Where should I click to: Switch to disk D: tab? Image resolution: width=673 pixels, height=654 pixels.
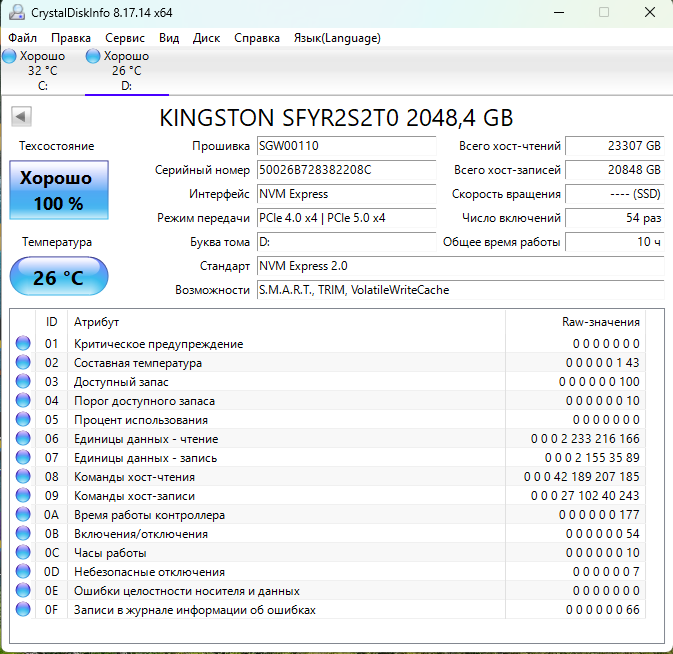coord(126,71)
